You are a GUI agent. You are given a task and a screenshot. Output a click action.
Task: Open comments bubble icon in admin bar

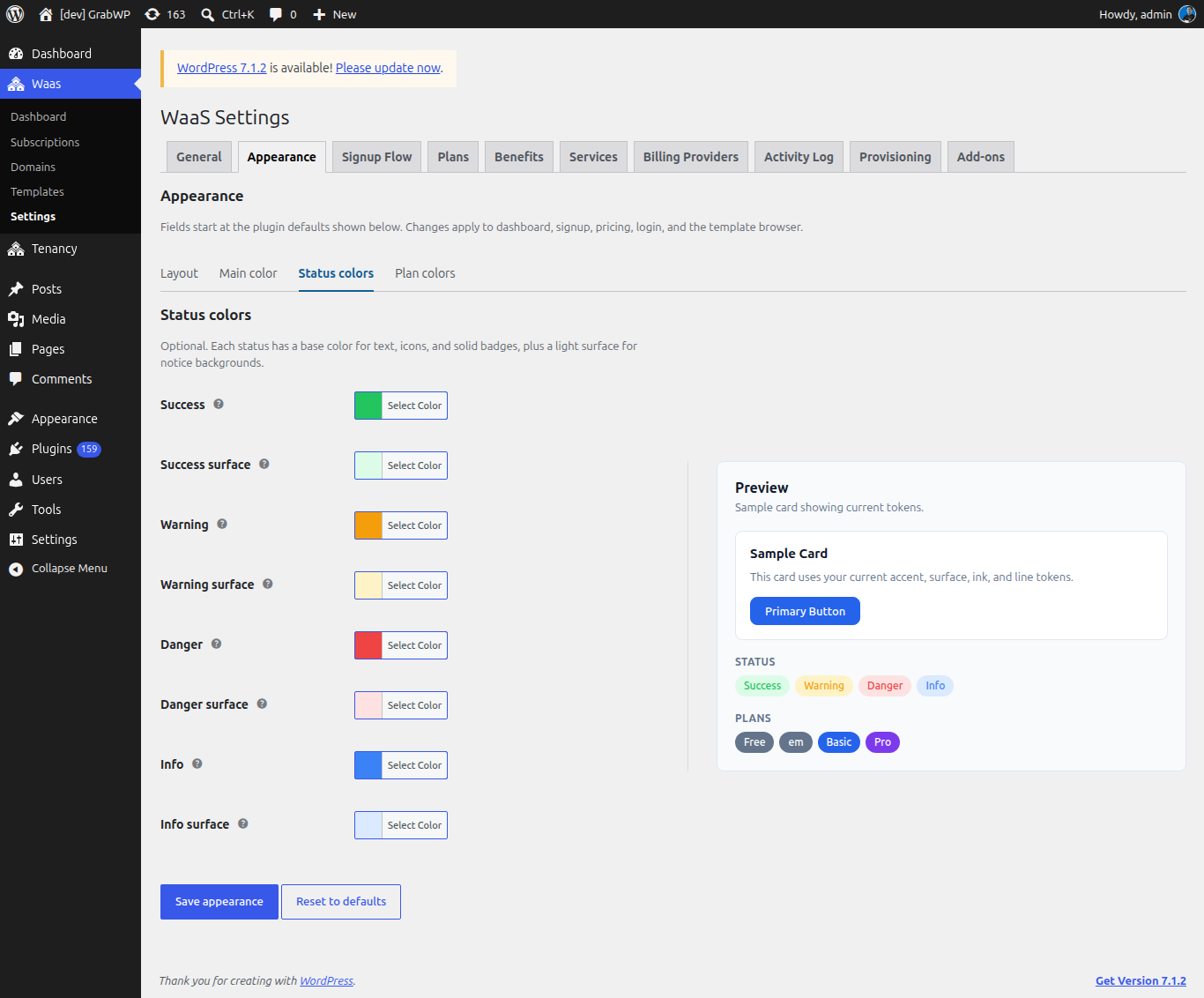276,14
